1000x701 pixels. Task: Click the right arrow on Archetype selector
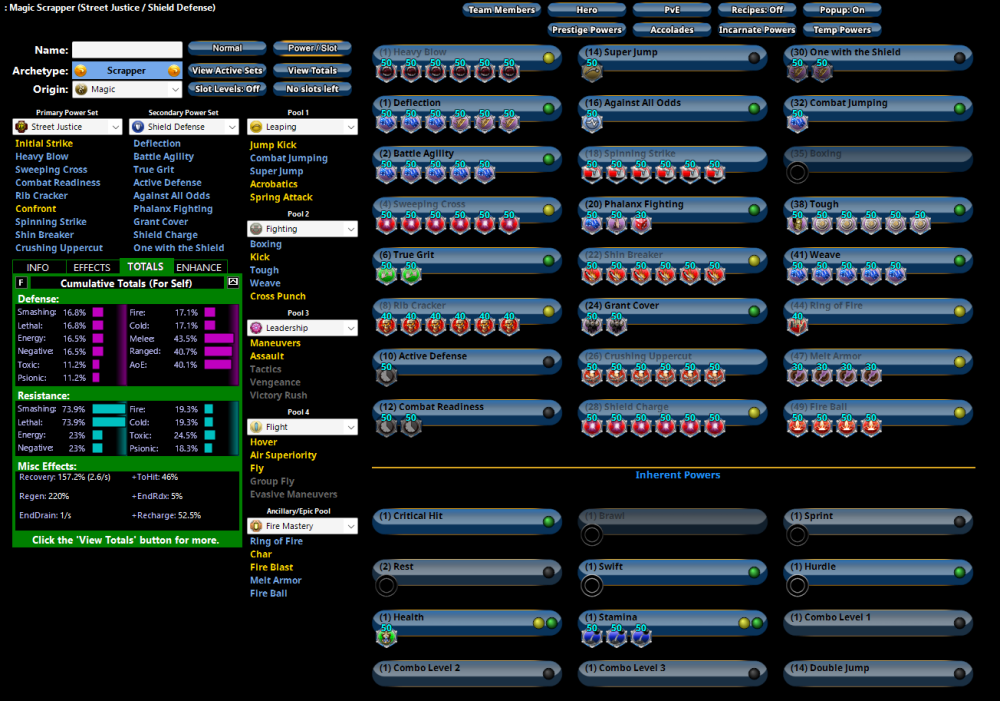(x=174, y=71)
